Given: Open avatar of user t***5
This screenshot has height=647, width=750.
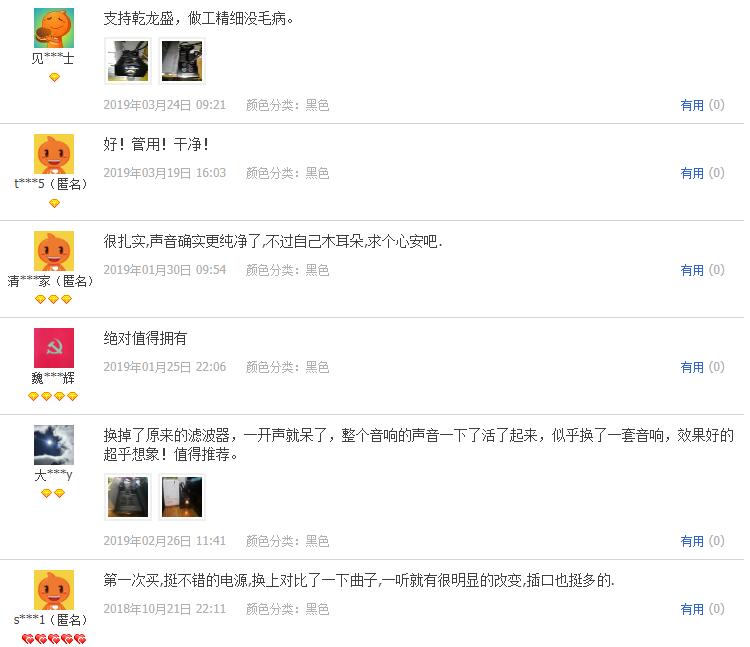Looking at the screenshot, I should tap(54, 154).
